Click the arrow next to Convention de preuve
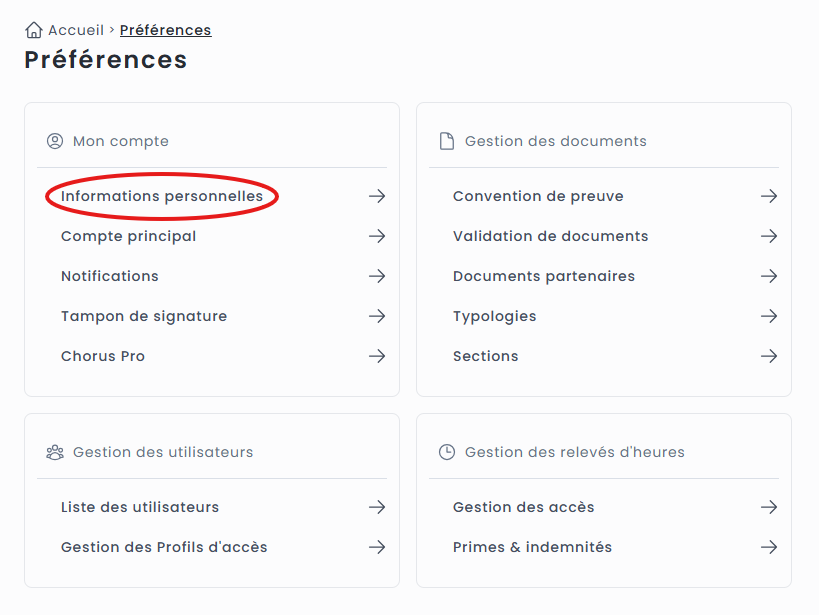819x615 pixels. coord(769,196)
